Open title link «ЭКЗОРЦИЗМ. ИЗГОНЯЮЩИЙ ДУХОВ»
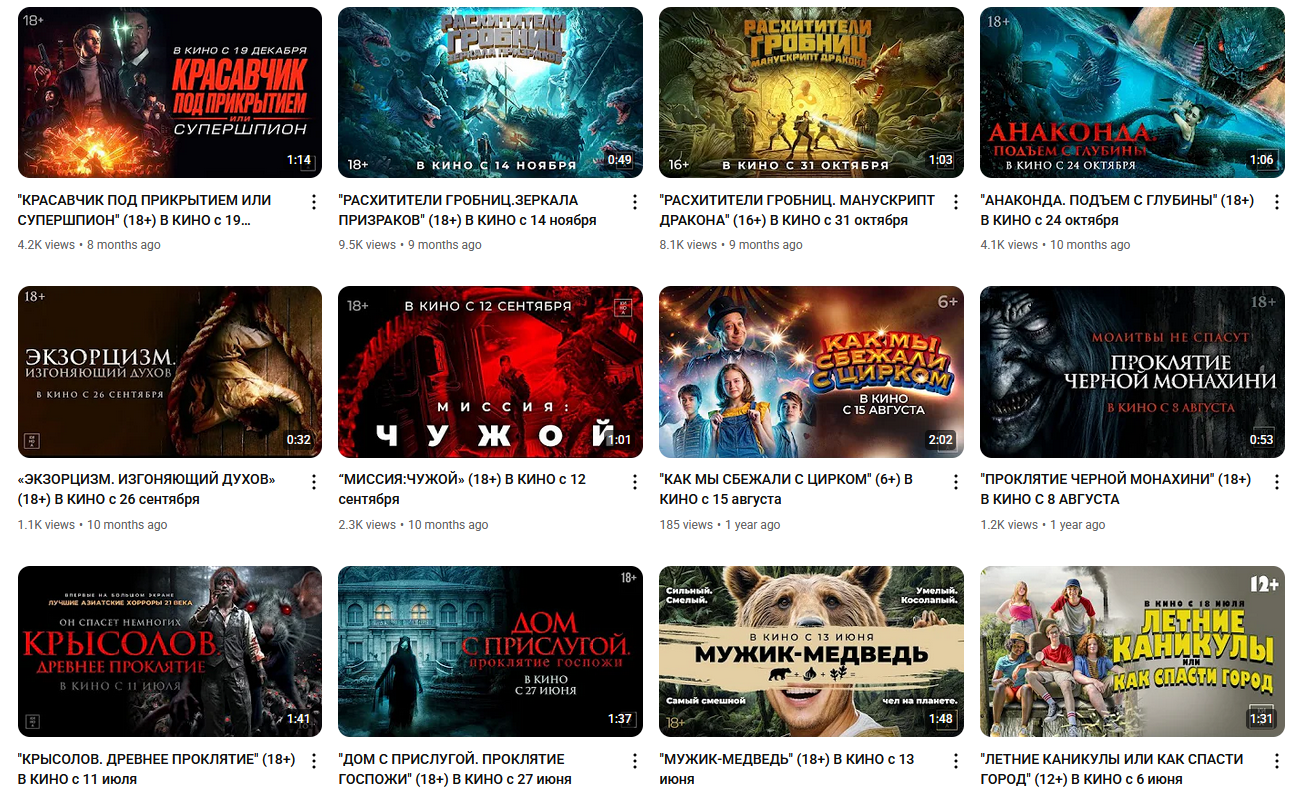This screenshot has height=797, width=1299. [x=147, y=489]
